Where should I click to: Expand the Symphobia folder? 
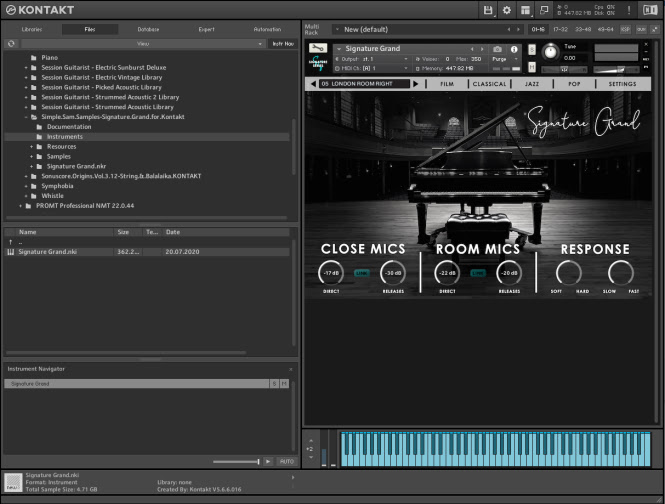pyautogui.click(x=26, y=186)
